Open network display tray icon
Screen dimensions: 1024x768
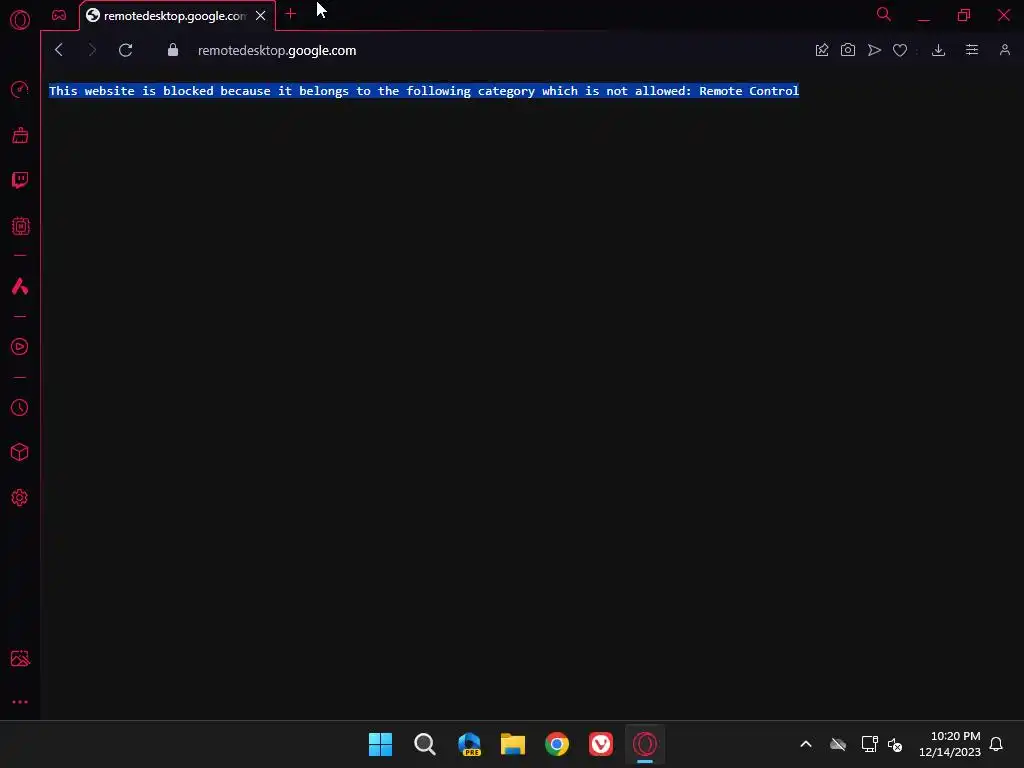tap(869, 744)
